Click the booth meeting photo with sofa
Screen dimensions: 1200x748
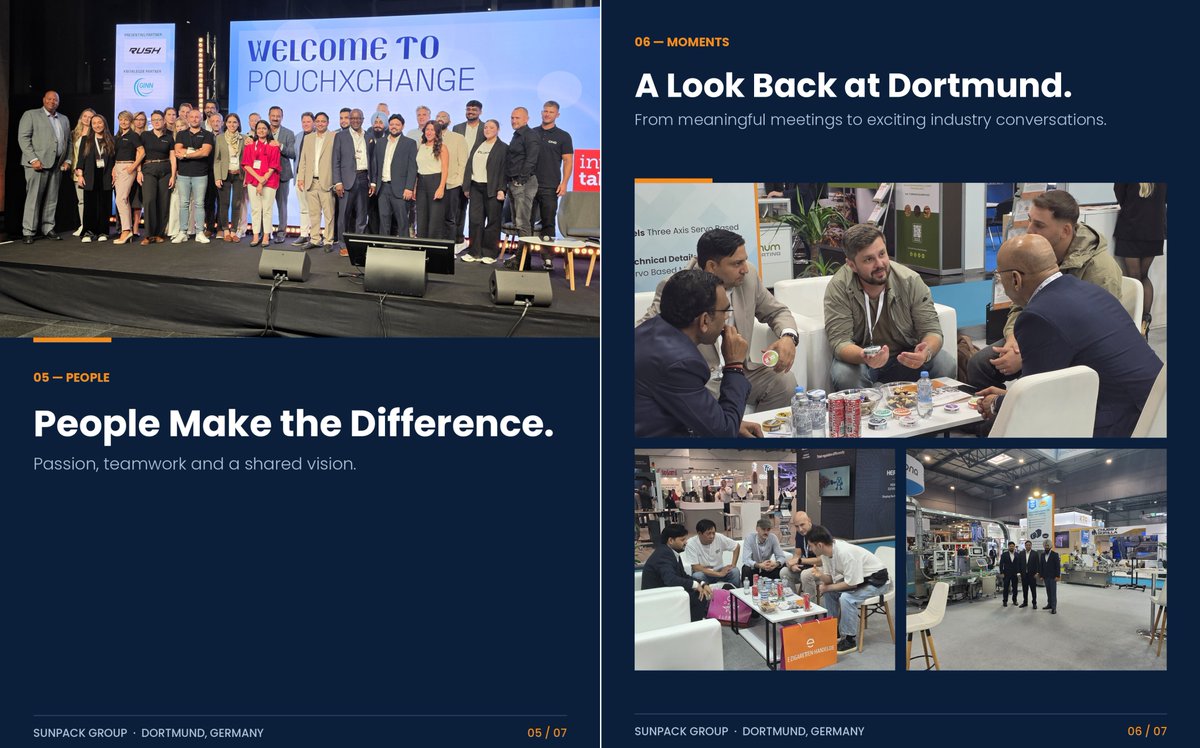pyautogui.click(x=900, y=310)
